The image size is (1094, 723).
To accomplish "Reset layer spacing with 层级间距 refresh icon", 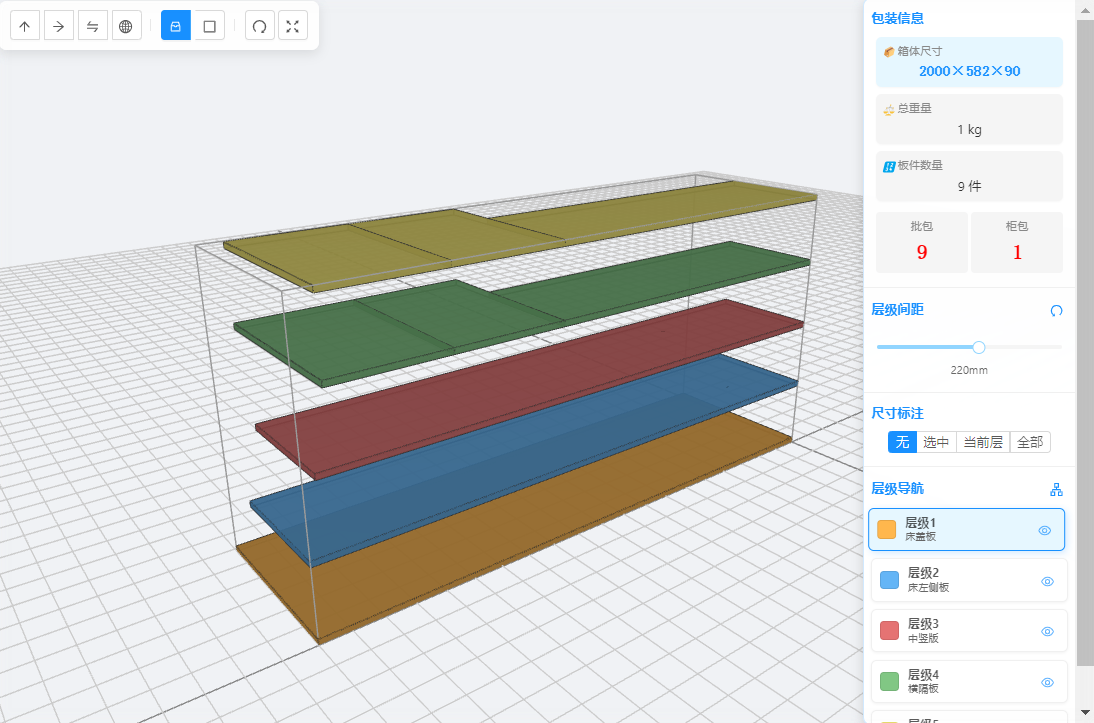I will 1056,311.
